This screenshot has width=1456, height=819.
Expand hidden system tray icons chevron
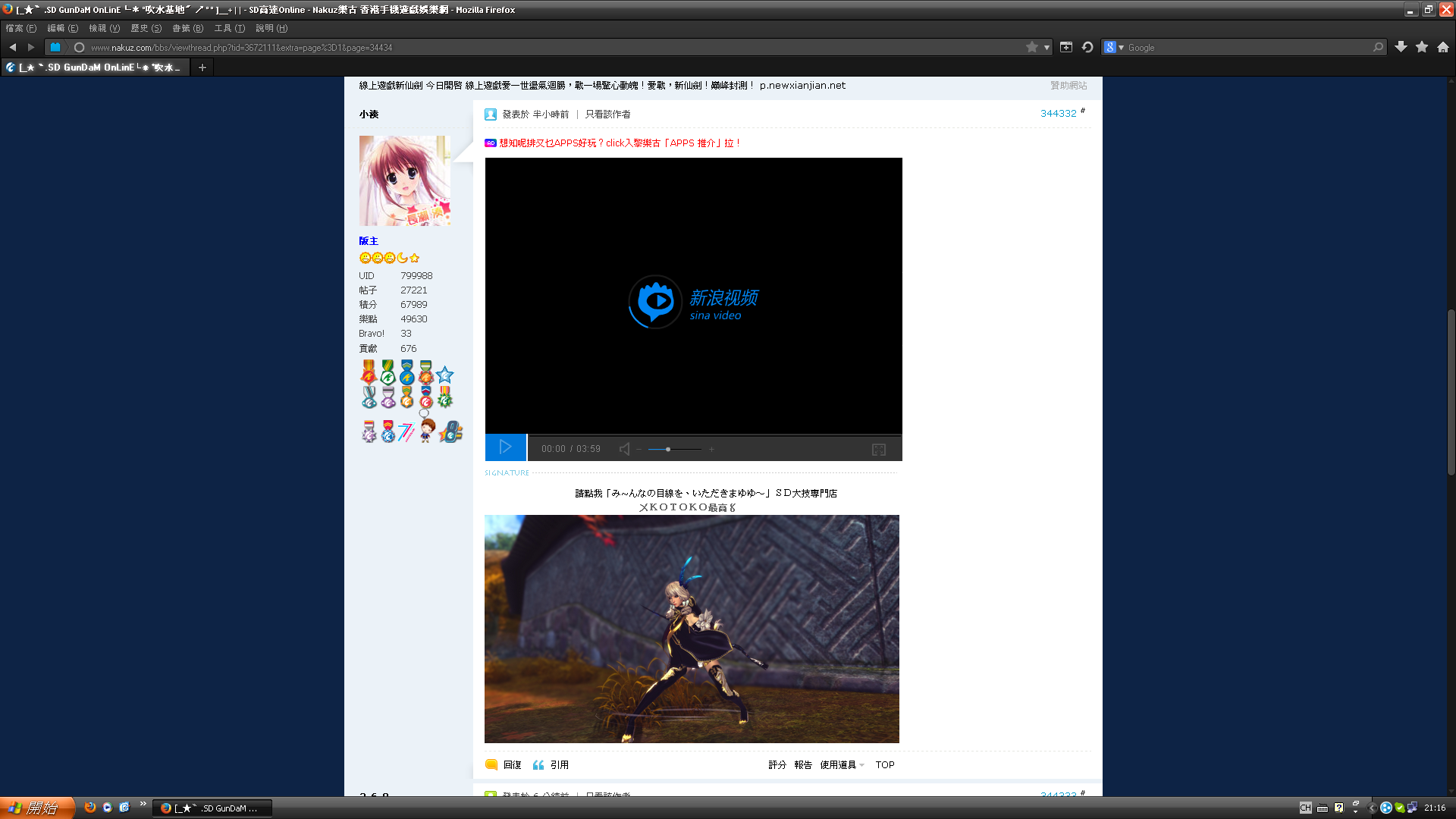click(1370, 808)
